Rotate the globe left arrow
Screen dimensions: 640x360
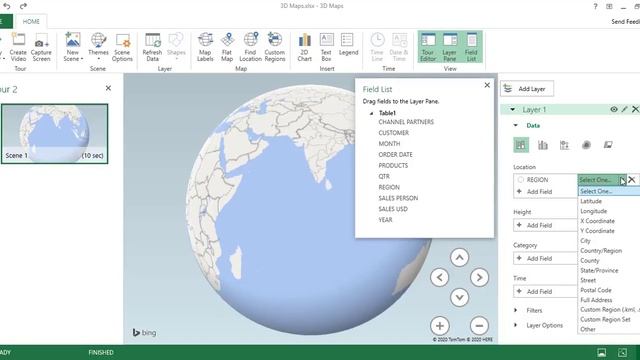439,278
